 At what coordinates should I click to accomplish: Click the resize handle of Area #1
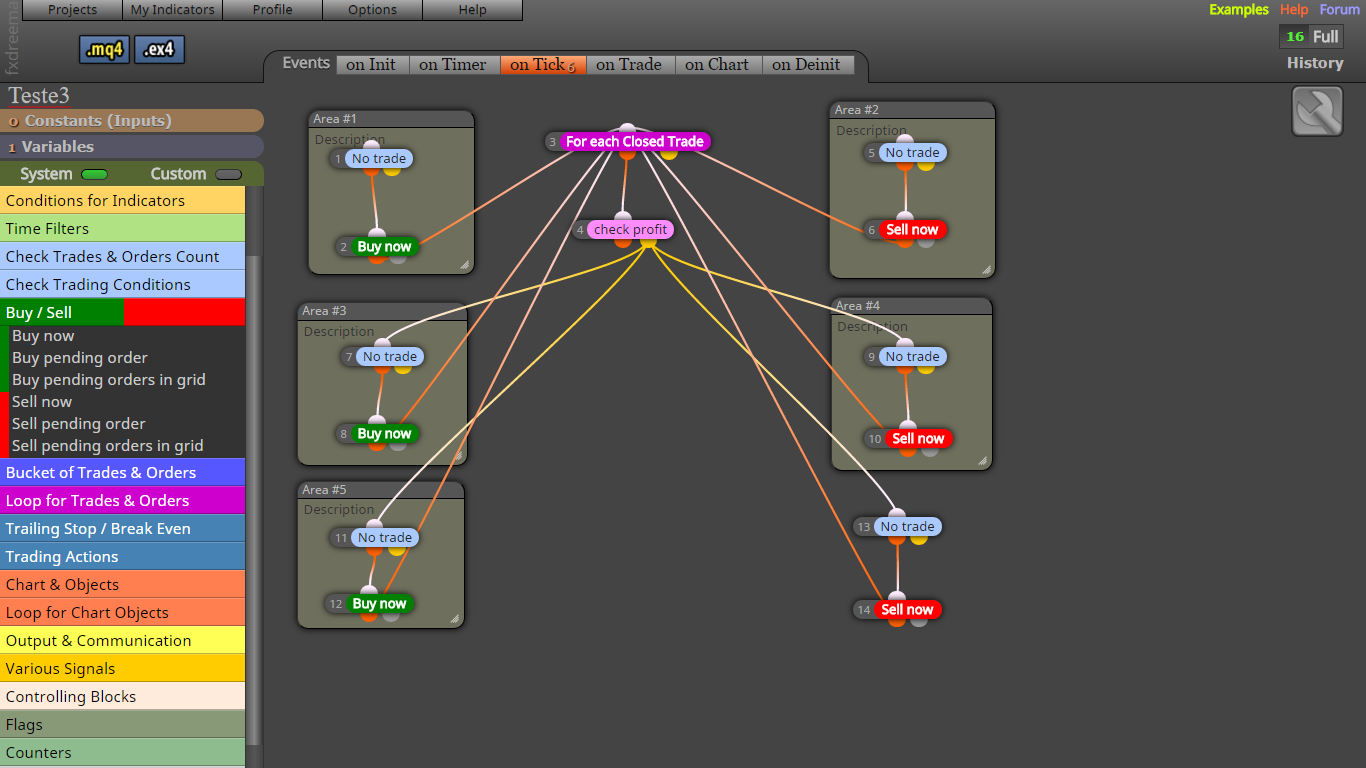pos(465,265)
